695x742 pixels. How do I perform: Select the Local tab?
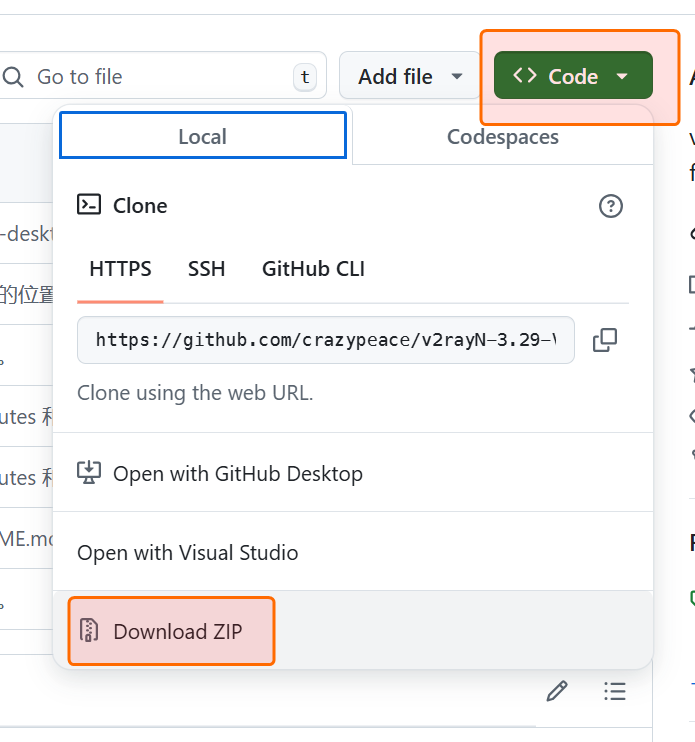[203, 136]
